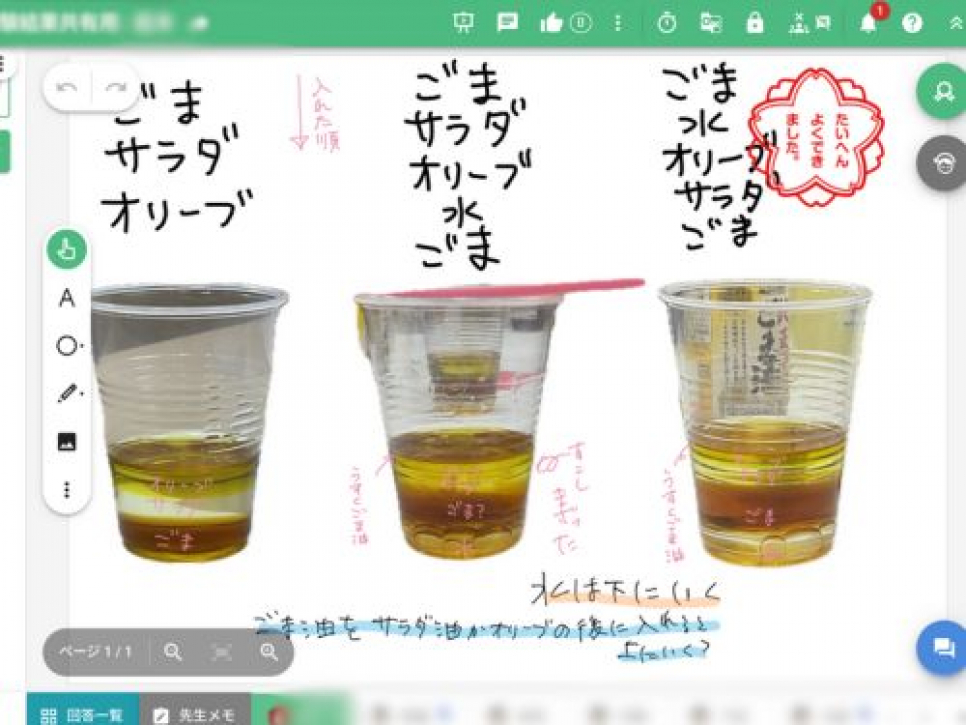This screenshot has width=966, height=725.
Task: Open the comment message icon
Action: 508,23
